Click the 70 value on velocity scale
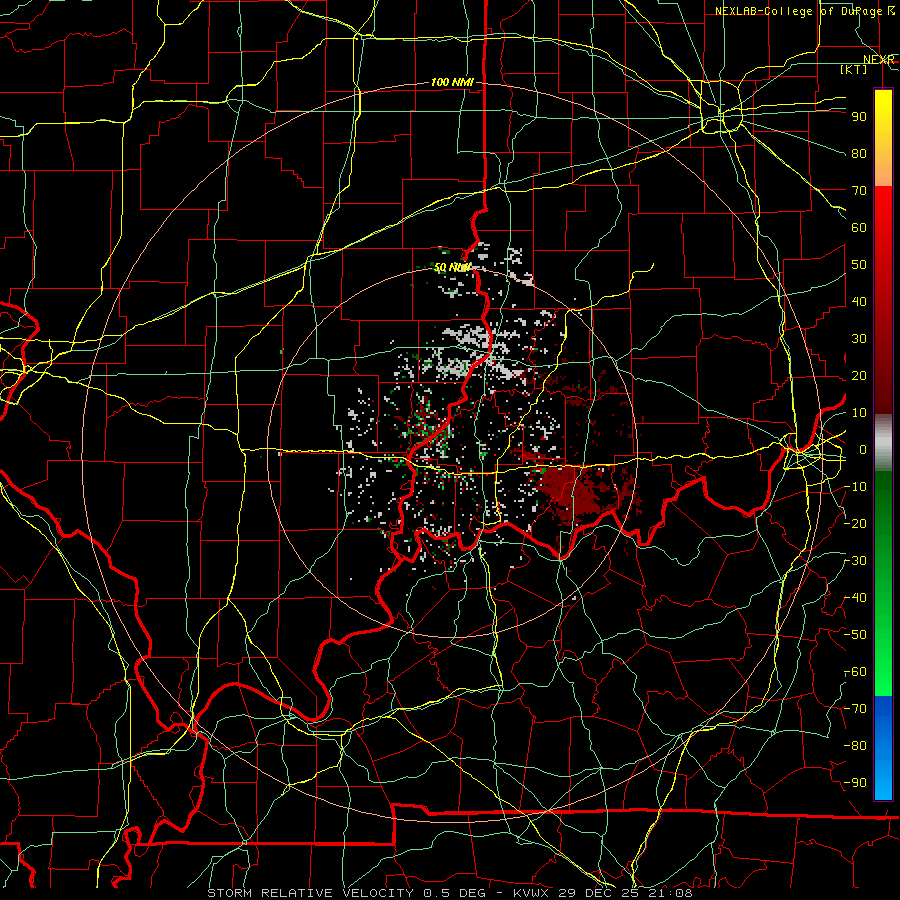Viewport: 900px width, 900px height. point(859,191)
